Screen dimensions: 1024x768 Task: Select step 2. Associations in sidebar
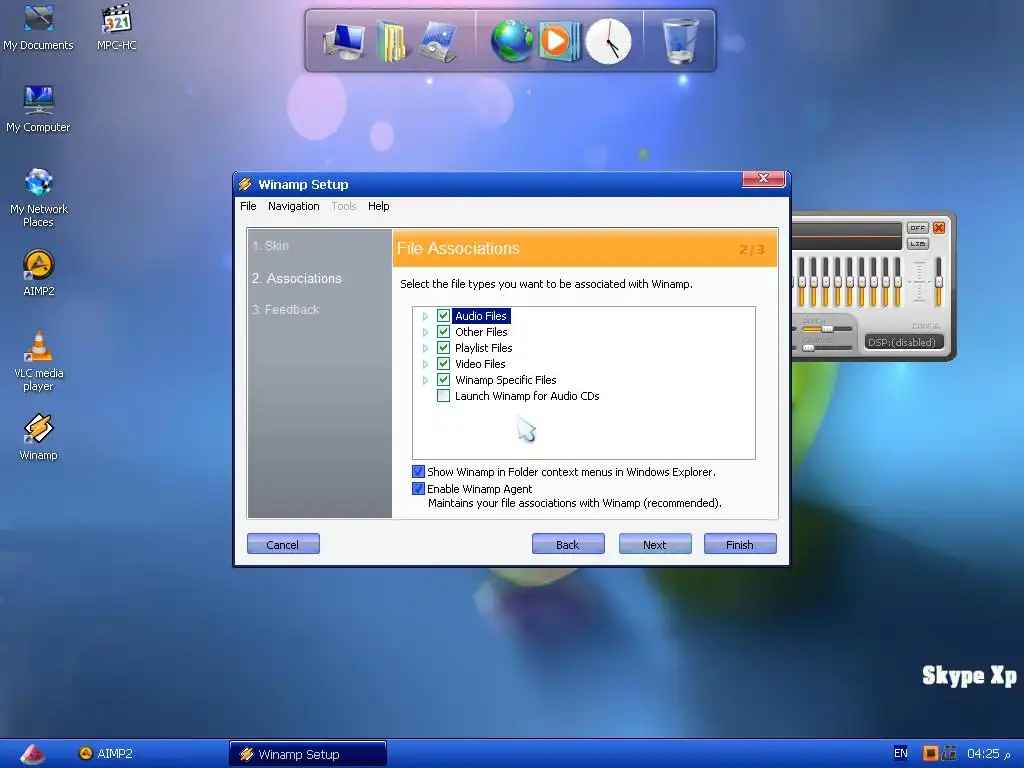click(x=297, y=278)
